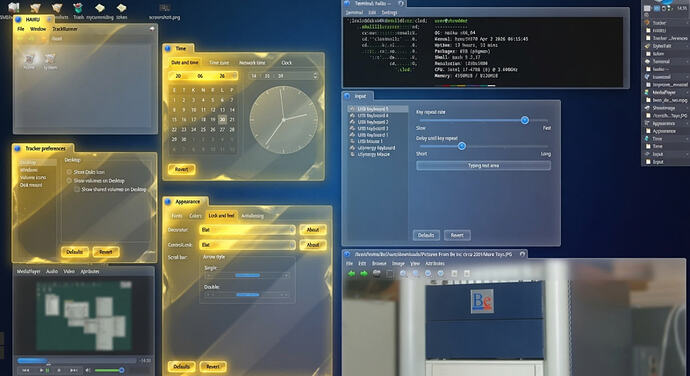Toggle Show Disks icon radio button

pyautogui.click(x=69, y=172)
